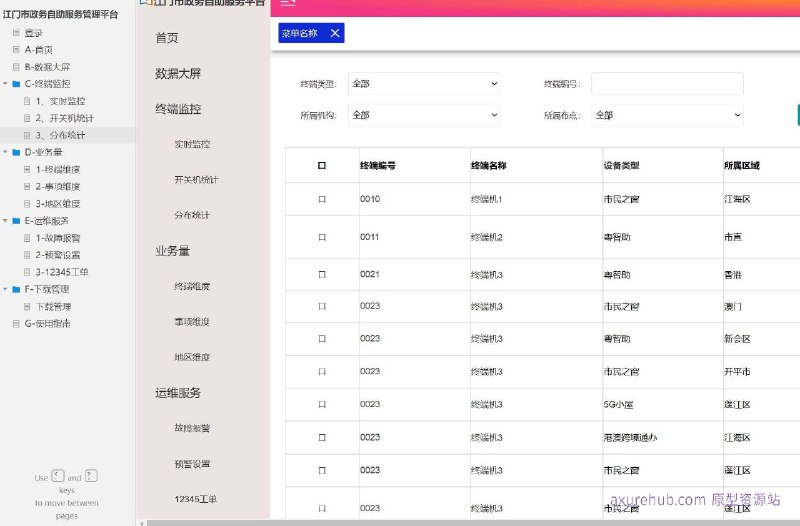The width and height of the screenshot is (800, 526).
Task: Click page icon beside A-首页
Action: click(x=16, y=49)
